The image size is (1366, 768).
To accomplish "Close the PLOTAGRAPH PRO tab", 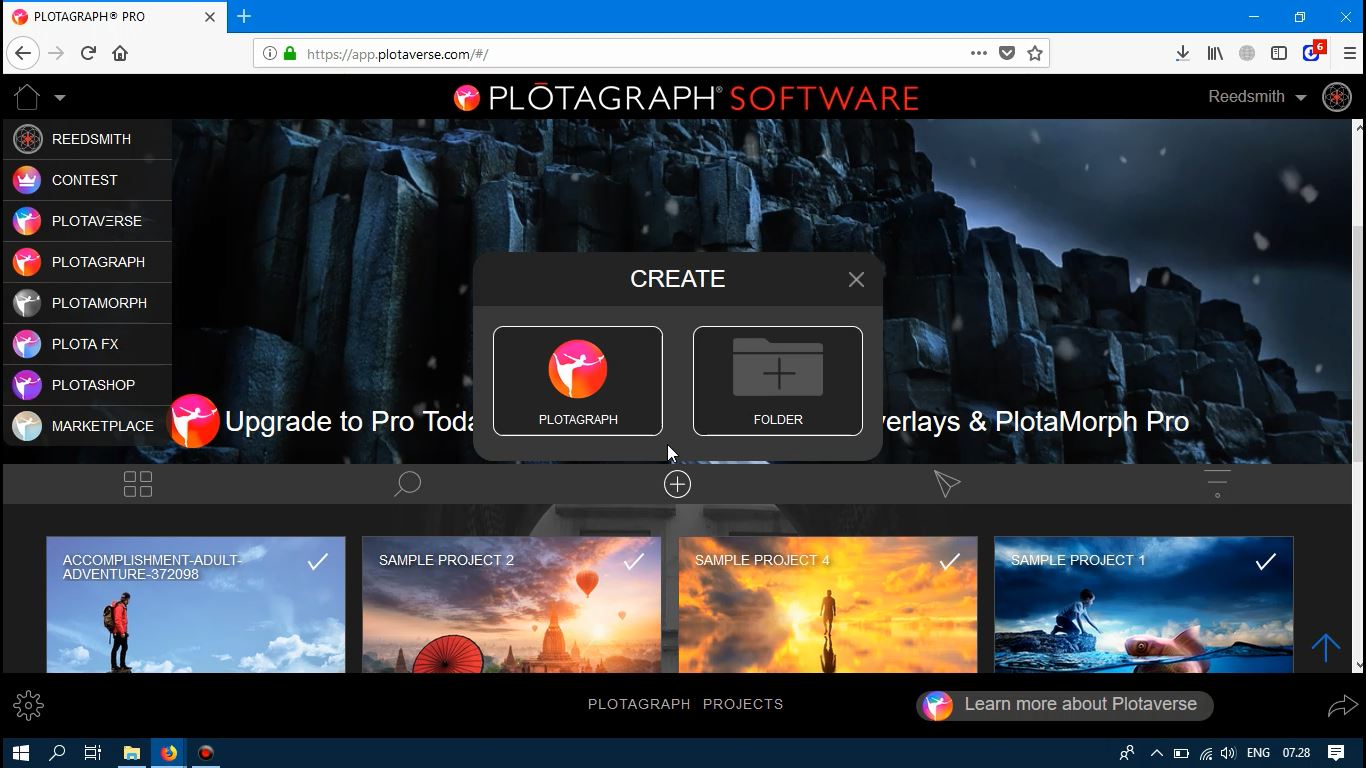I will [210, 17].
